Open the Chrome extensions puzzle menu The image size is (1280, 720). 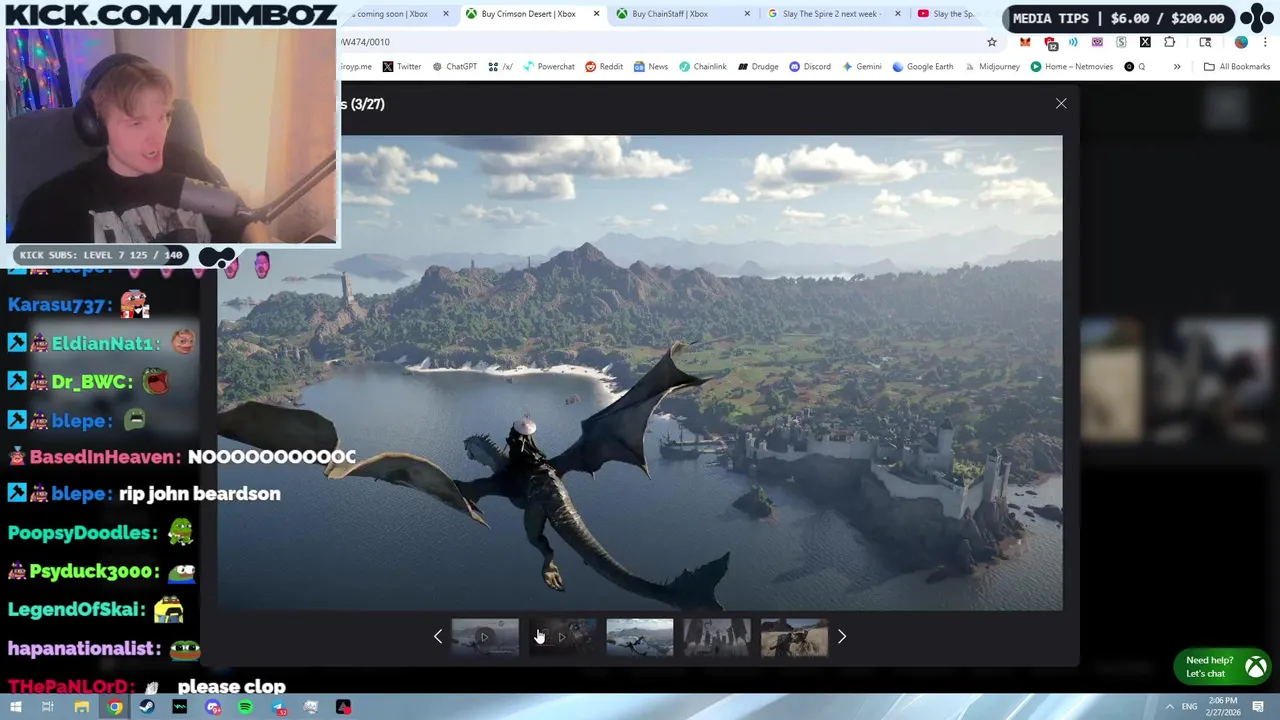click(x=1169, y=42)
